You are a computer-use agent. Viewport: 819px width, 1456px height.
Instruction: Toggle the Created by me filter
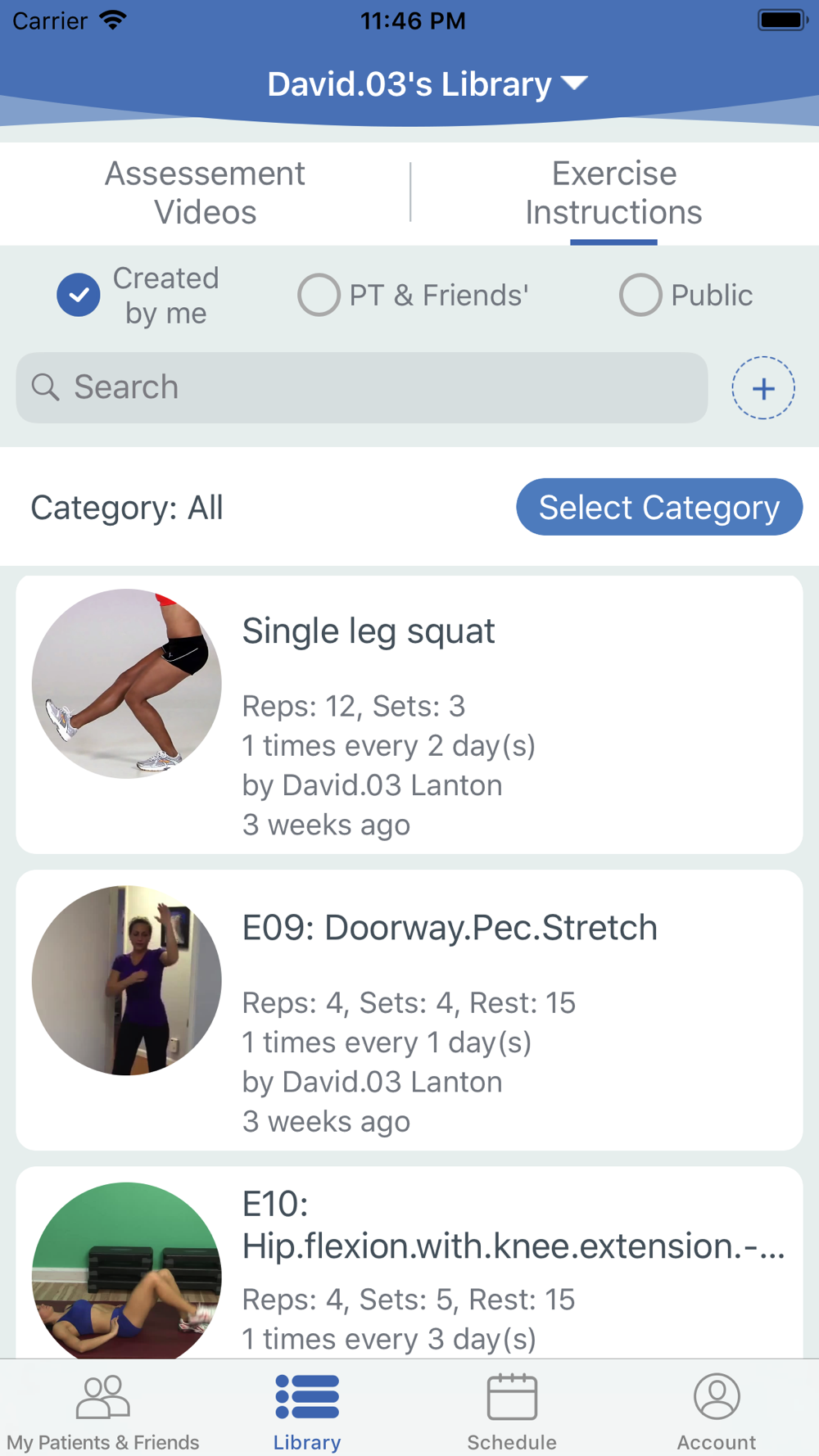pos(79,295)
